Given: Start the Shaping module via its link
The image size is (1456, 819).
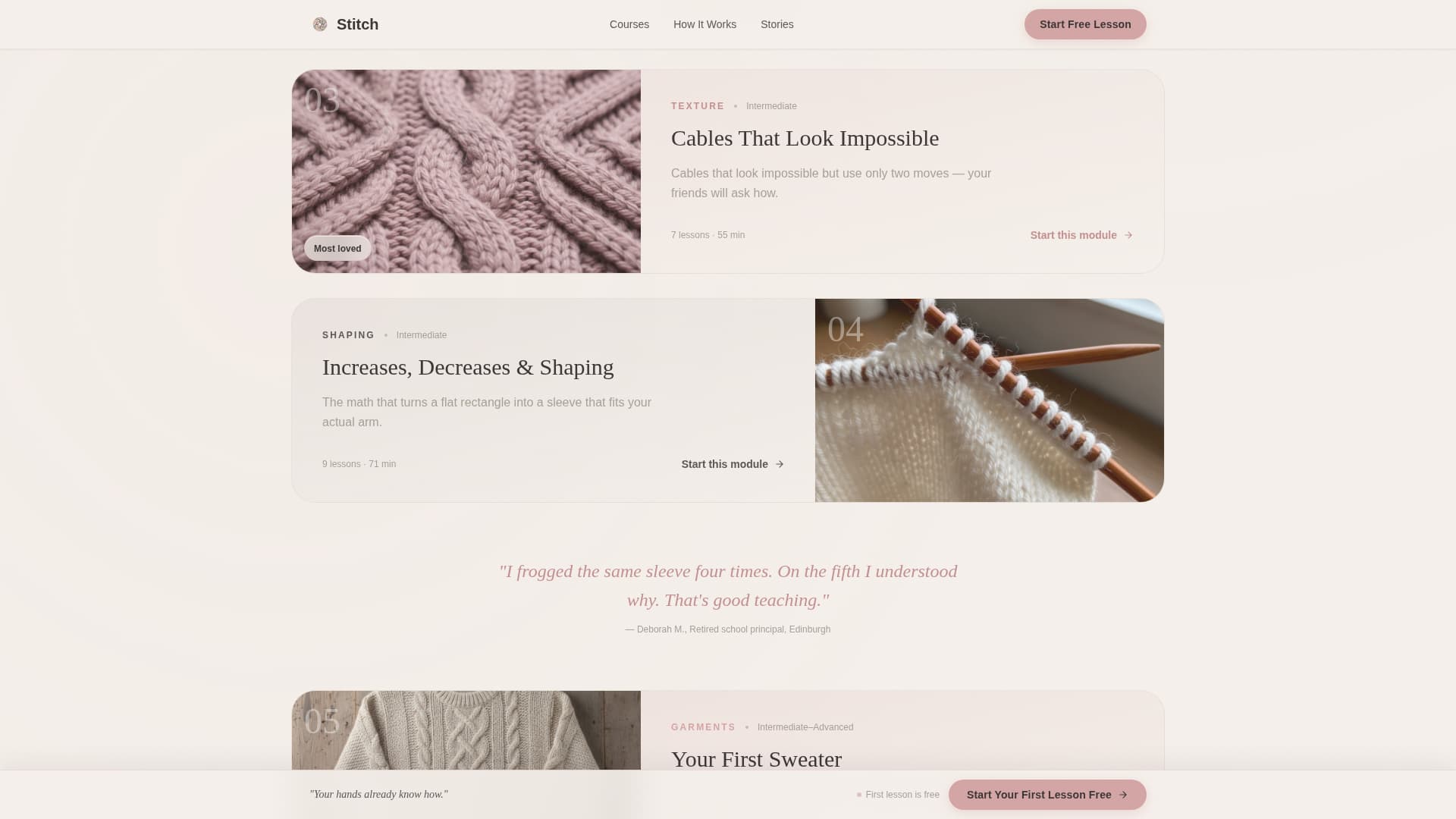Looking at the screenshot, I should [733, 464].
